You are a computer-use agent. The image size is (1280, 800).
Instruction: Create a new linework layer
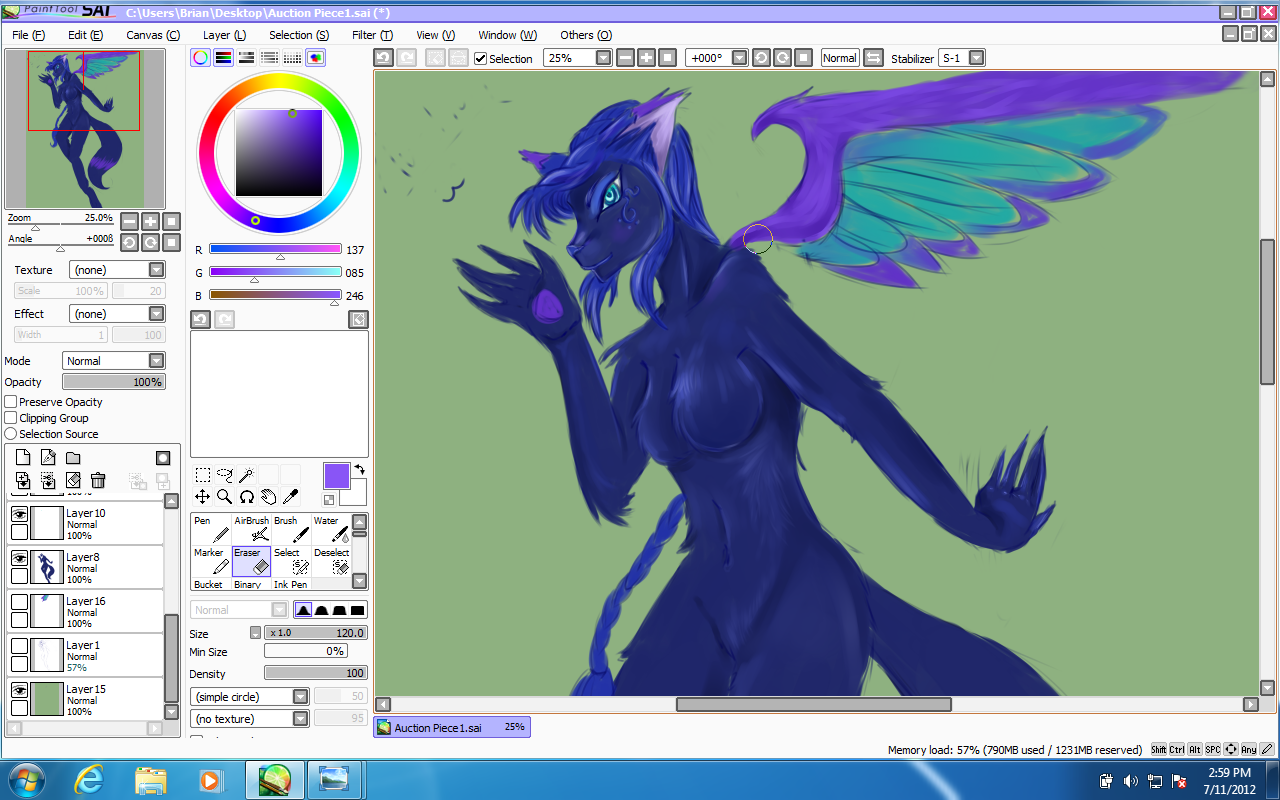pos(48,458)
